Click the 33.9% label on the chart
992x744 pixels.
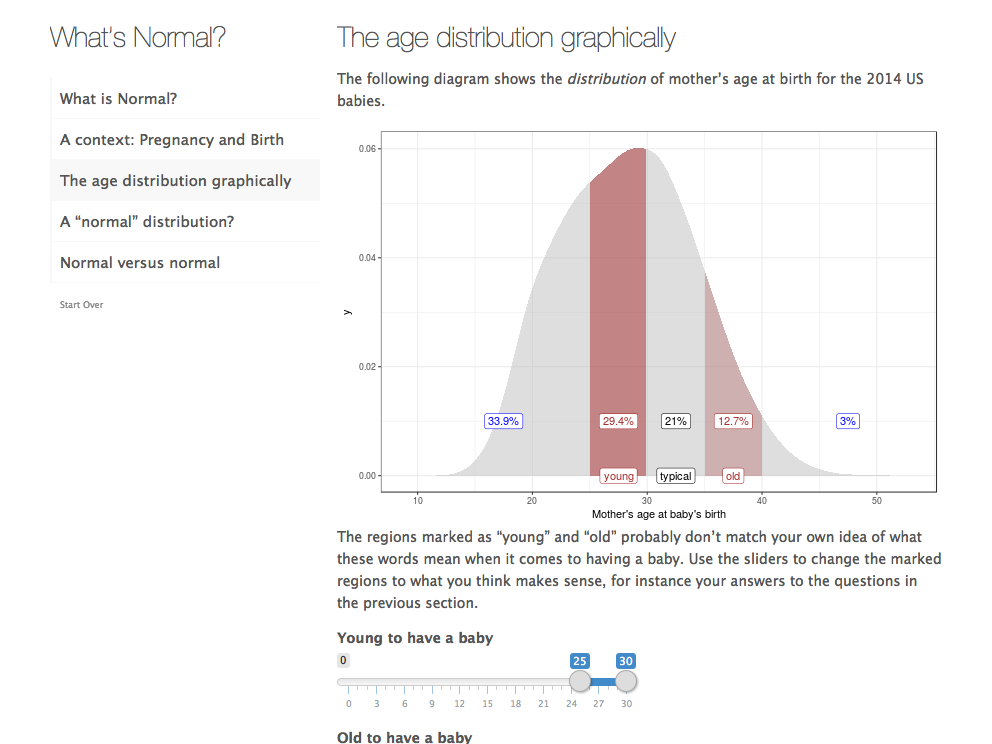click(503, 421)
